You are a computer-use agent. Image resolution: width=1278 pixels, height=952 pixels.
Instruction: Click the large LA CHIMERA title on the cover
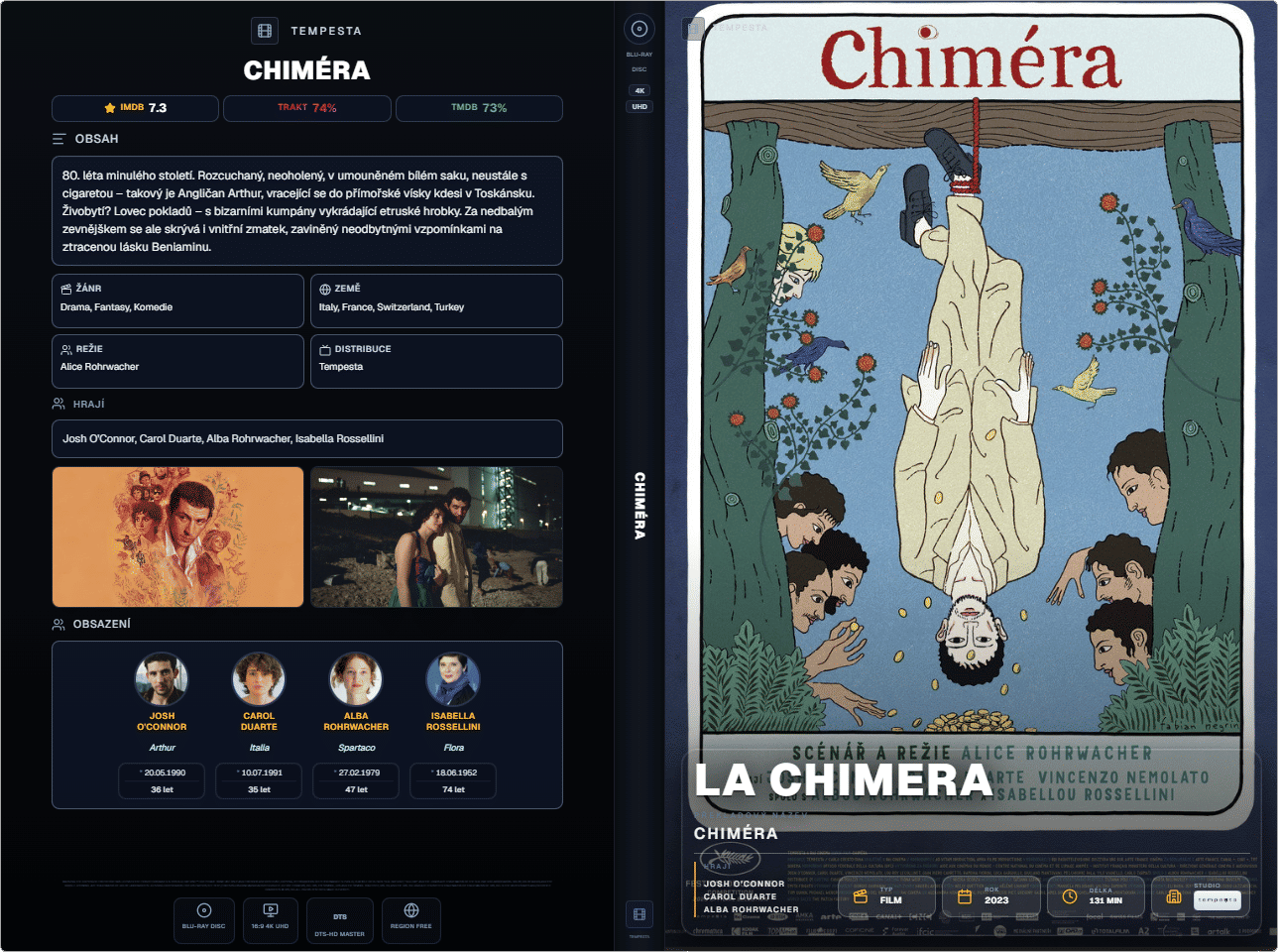(x=843, y=779)
